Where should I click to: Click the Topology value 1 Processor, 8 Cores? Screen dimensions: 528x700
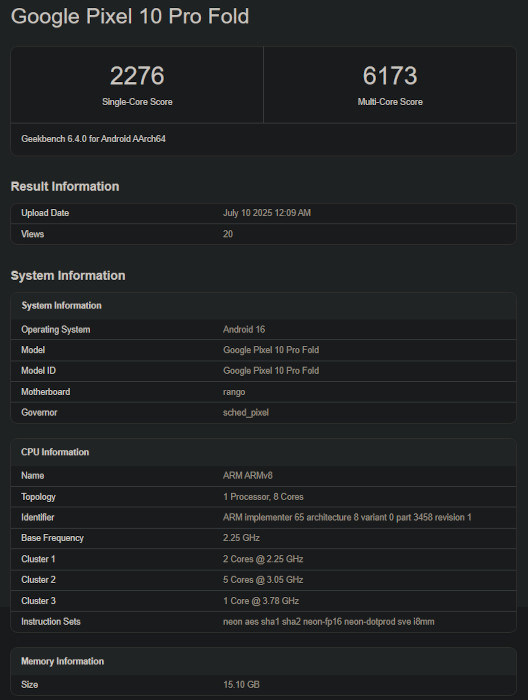point(263,497)
